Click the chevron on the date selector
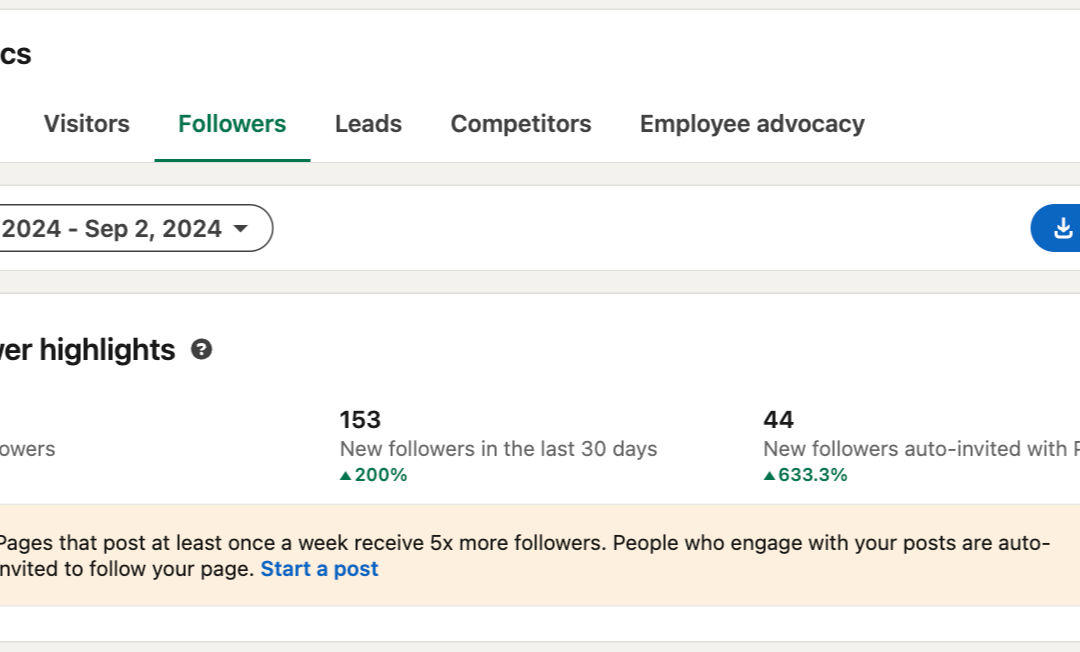1080x652 pixels. click(240, 228)
